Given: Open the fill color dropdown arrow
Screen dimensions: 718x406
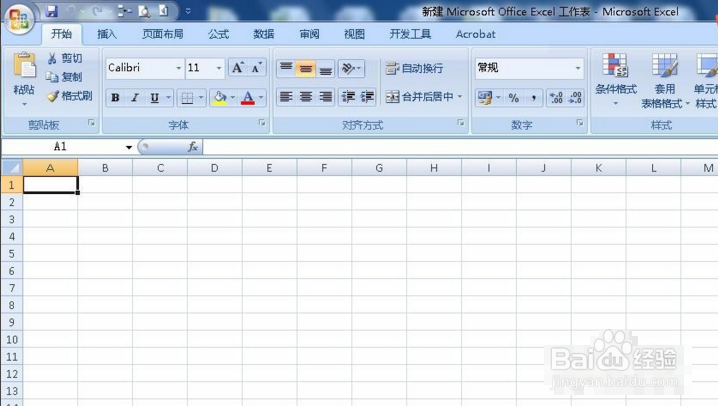Looking at the screenshot, I should 233,97.
